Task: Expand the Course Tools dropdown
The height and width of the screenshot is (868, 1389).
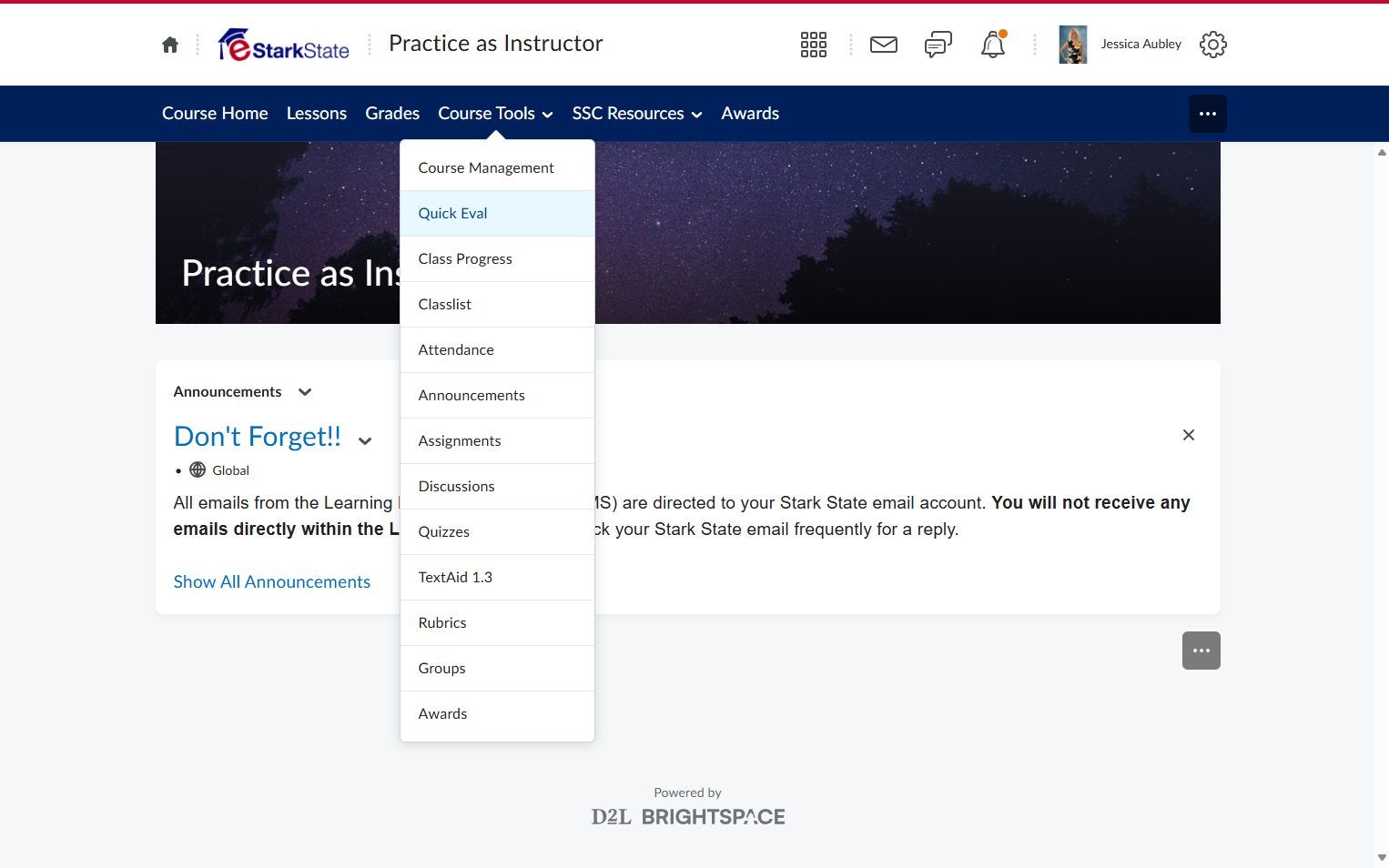Action: tap(495, 114)
